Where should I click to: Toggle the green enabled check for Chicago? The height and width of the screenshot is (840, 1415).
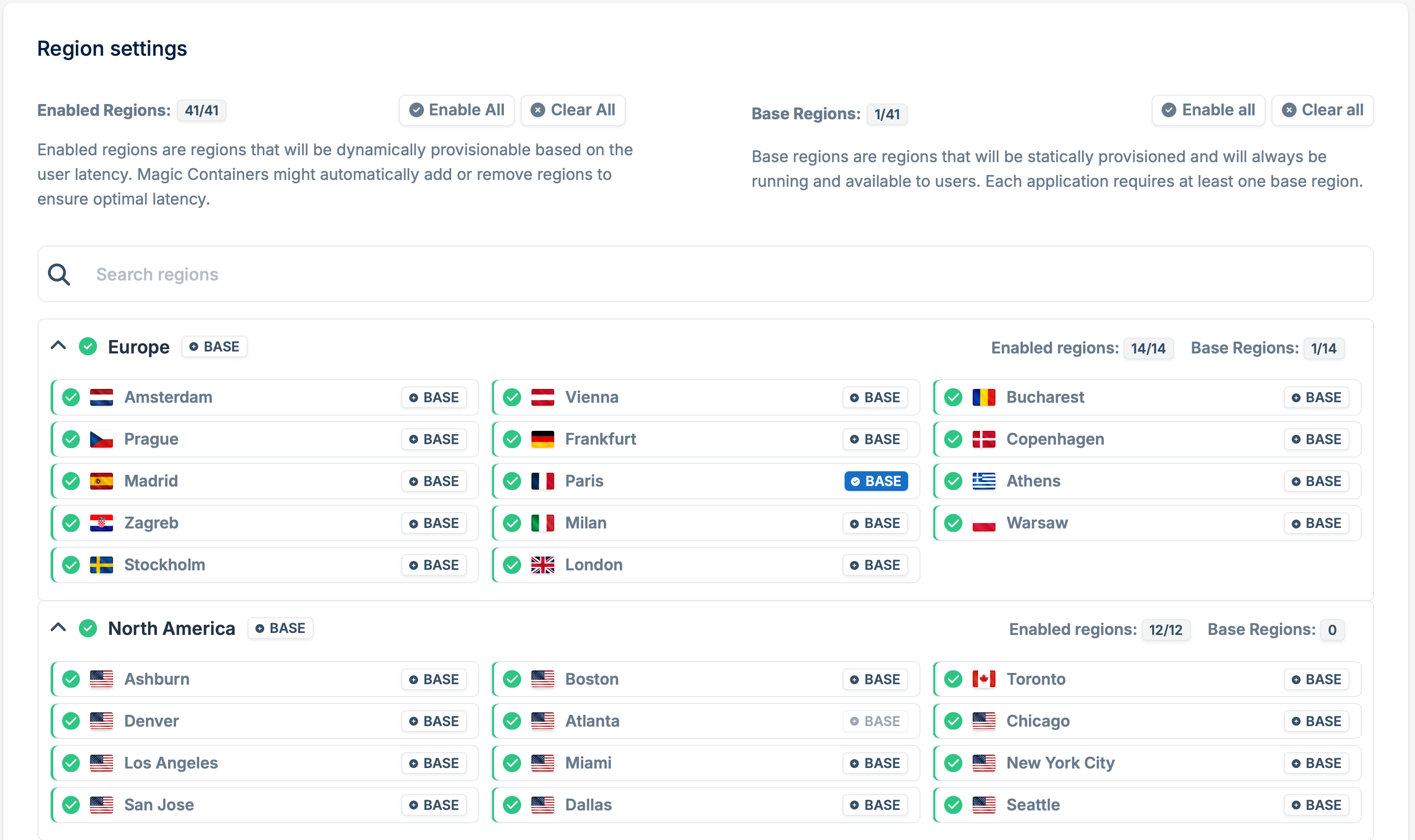point(953,721)
